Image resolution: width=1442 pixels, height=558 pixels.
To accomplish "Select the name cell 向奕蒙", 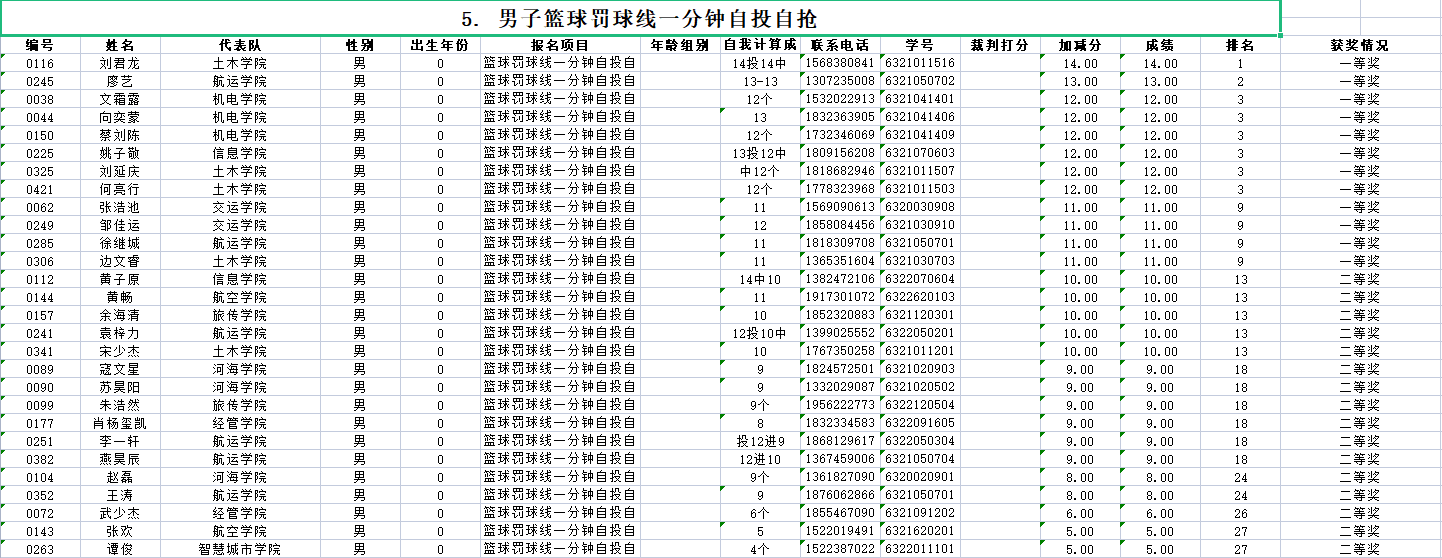I will click(x=120, y=117).
